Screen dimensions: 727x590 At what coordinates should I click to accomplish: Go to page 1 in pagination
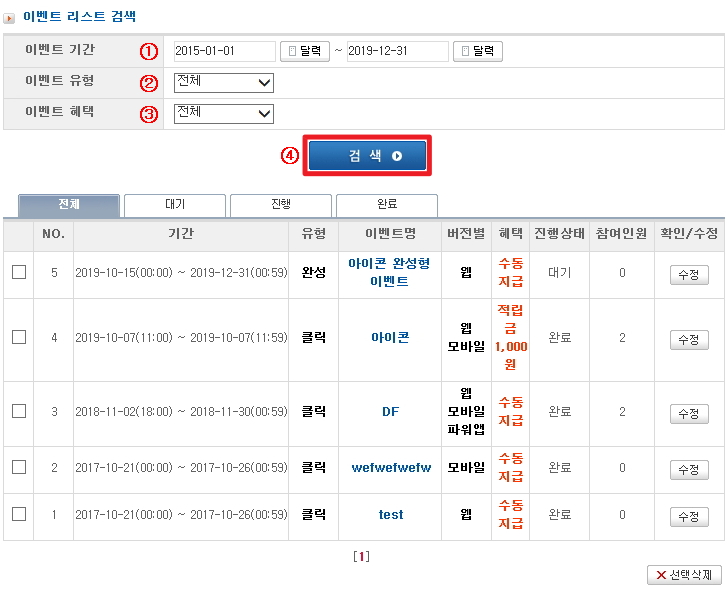click(362, 556)
